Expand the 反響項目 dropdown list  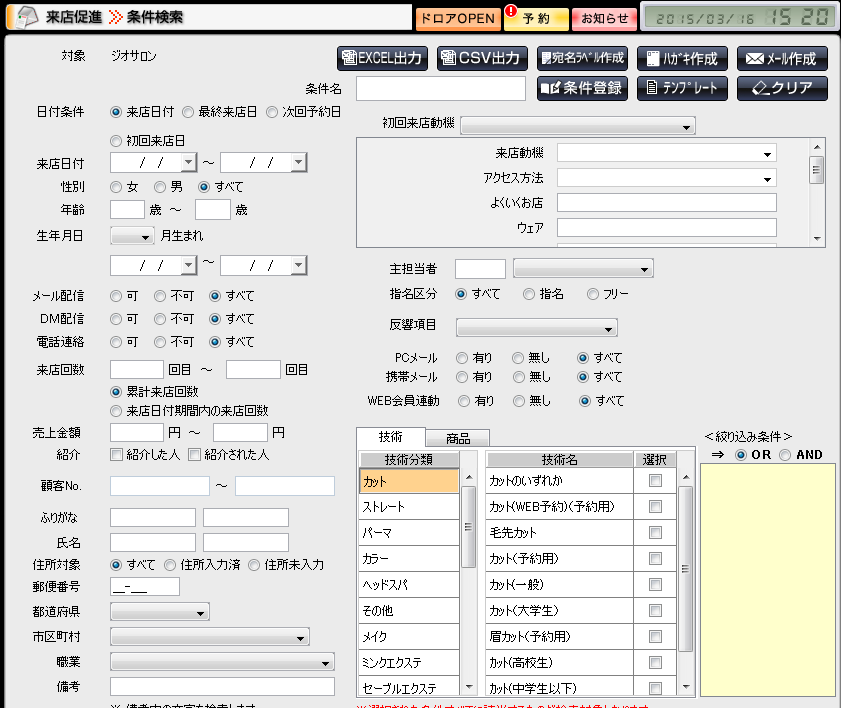tap(537, 328)
